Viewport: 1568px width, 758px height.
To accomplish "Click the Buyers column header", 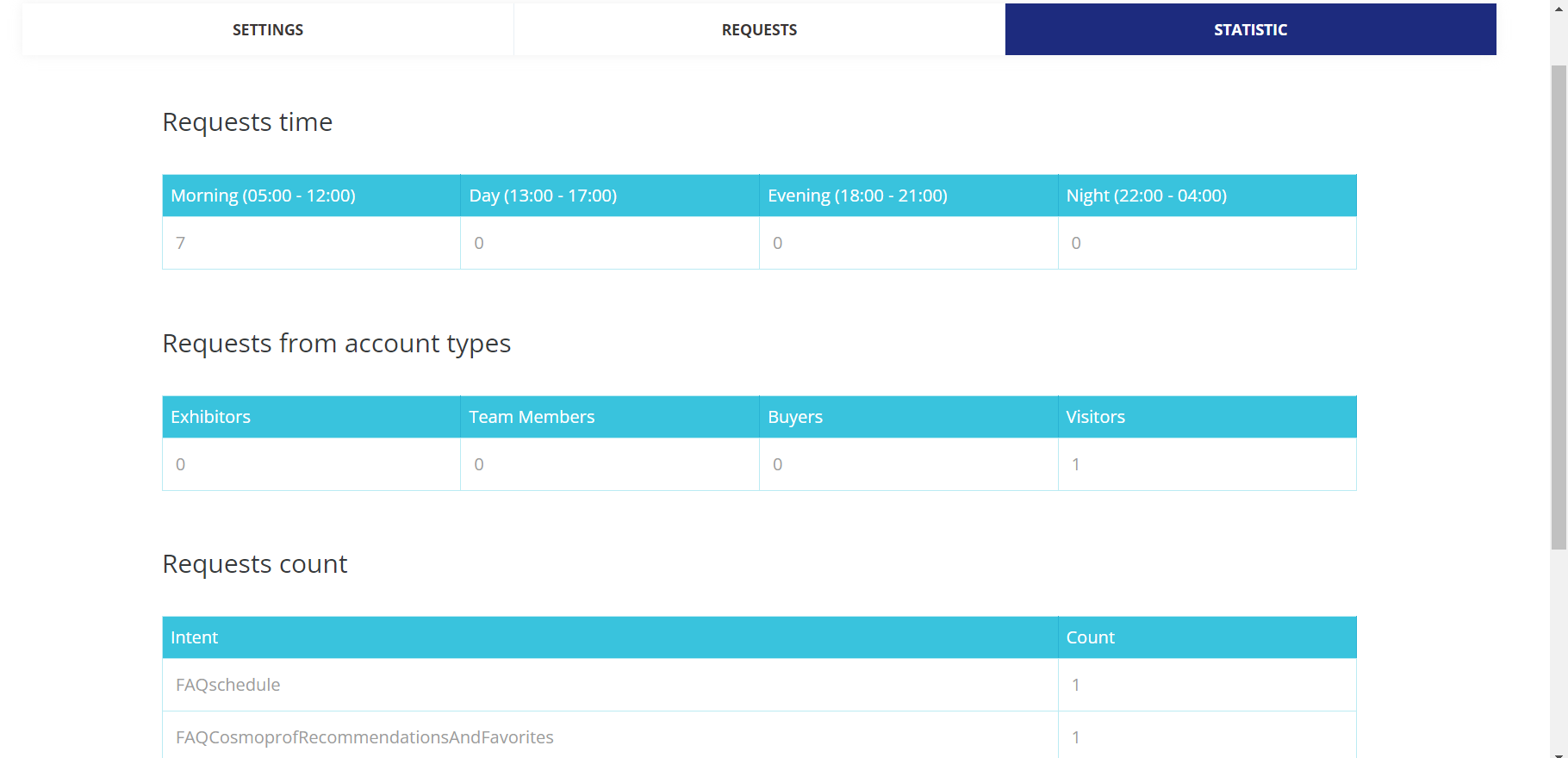I will (909, 417).
